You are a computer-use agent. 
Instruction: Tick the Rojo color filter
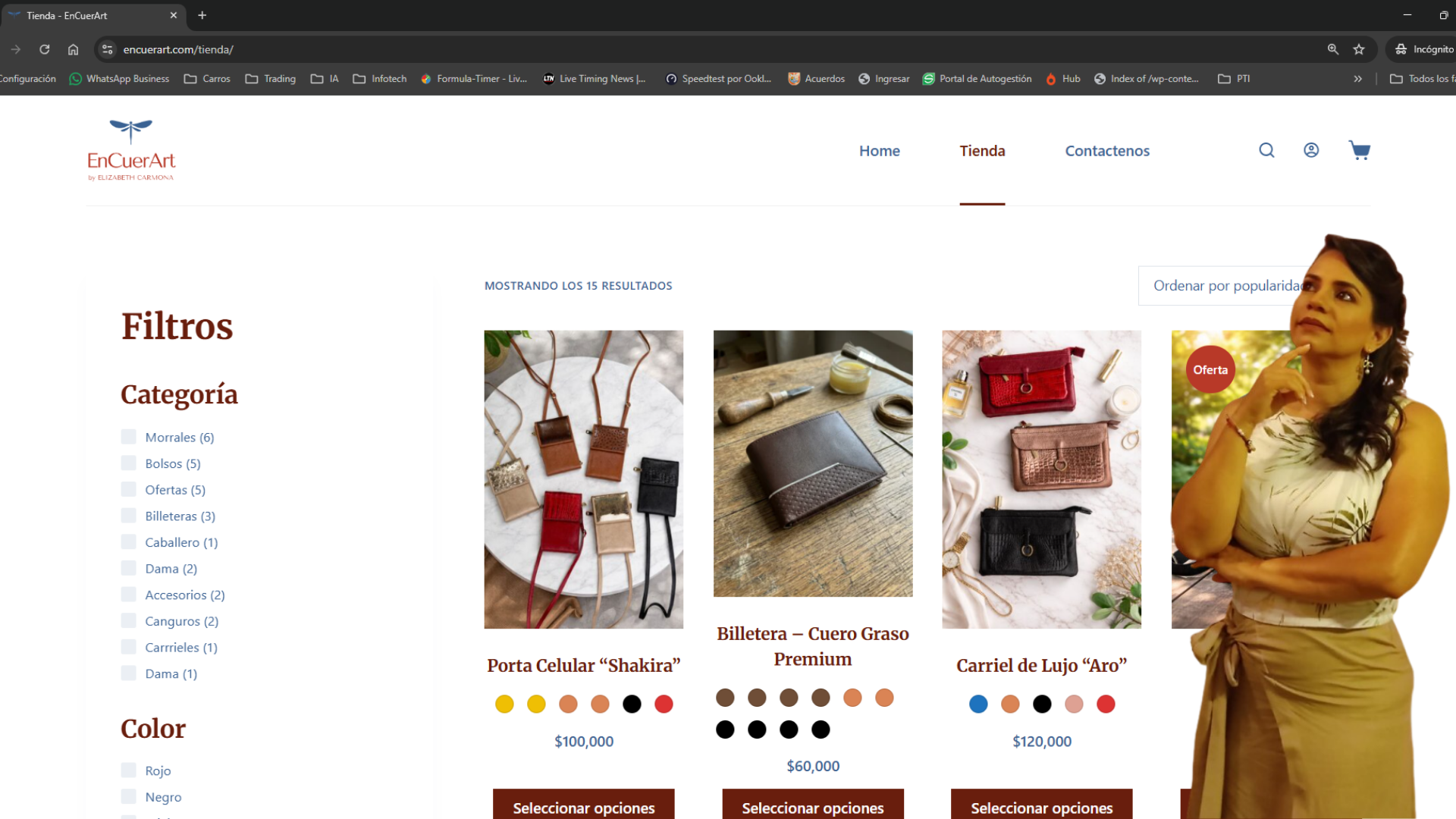pyautogui.click(x=129, y=770)
